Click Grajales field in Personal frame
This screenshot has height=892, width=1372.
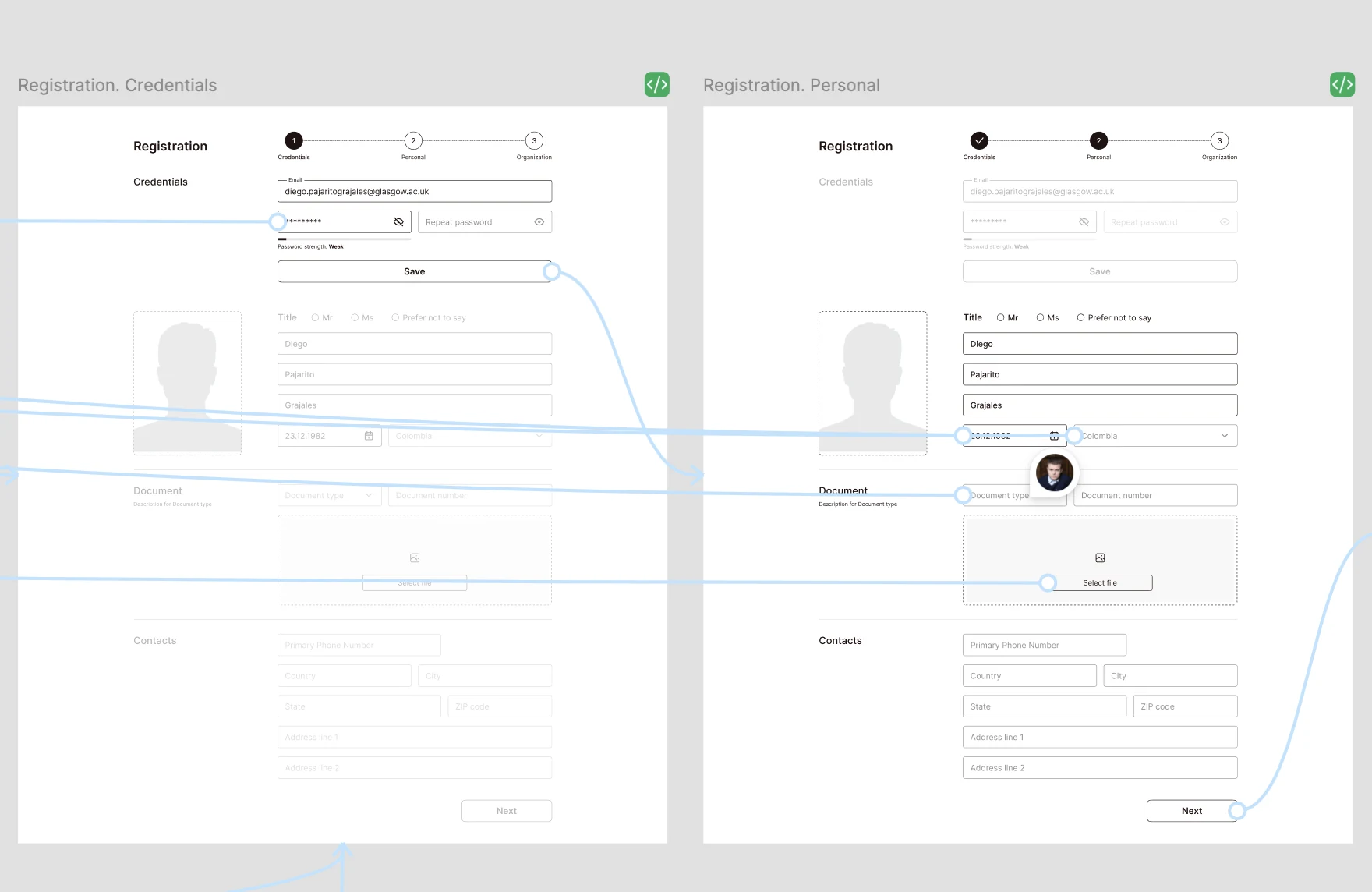(1100, 405)
